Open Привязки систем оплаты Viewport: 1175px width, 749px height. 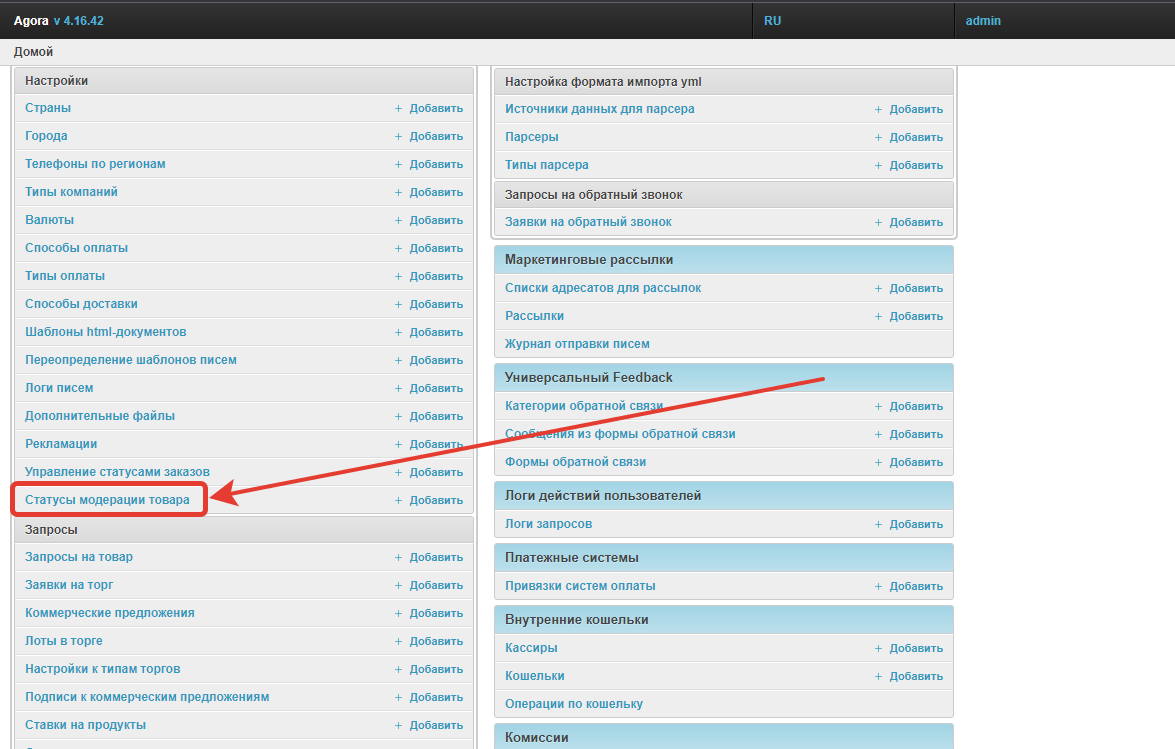[580, 586]
